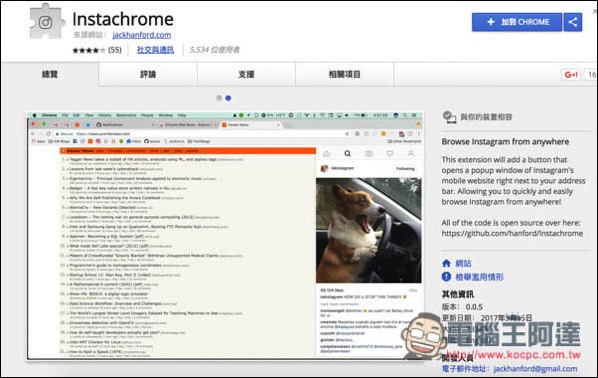Click the 檢舉濫用情形 report link

click(x=480, y=277)
